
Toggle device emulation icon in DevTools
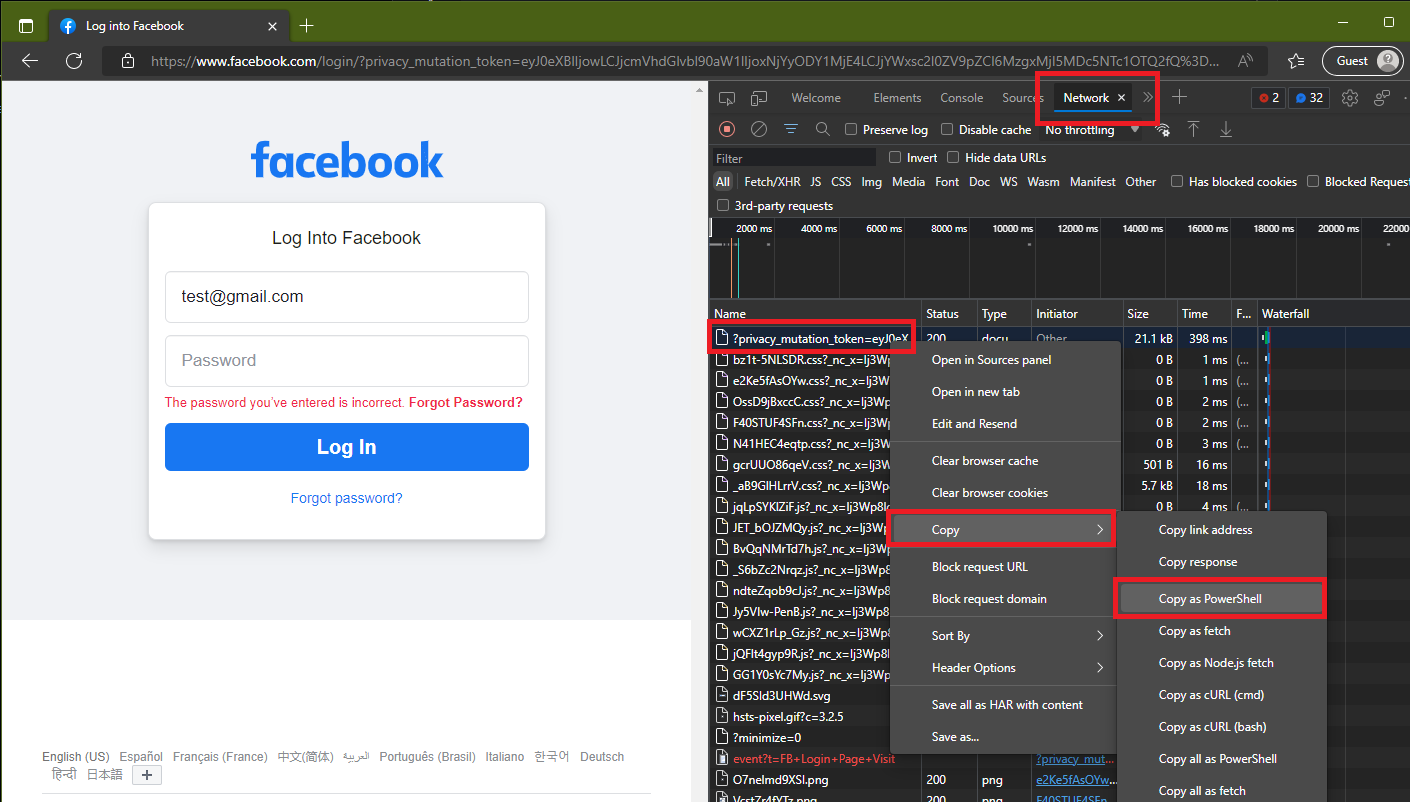pyautogui.click(x=759, y=98)
